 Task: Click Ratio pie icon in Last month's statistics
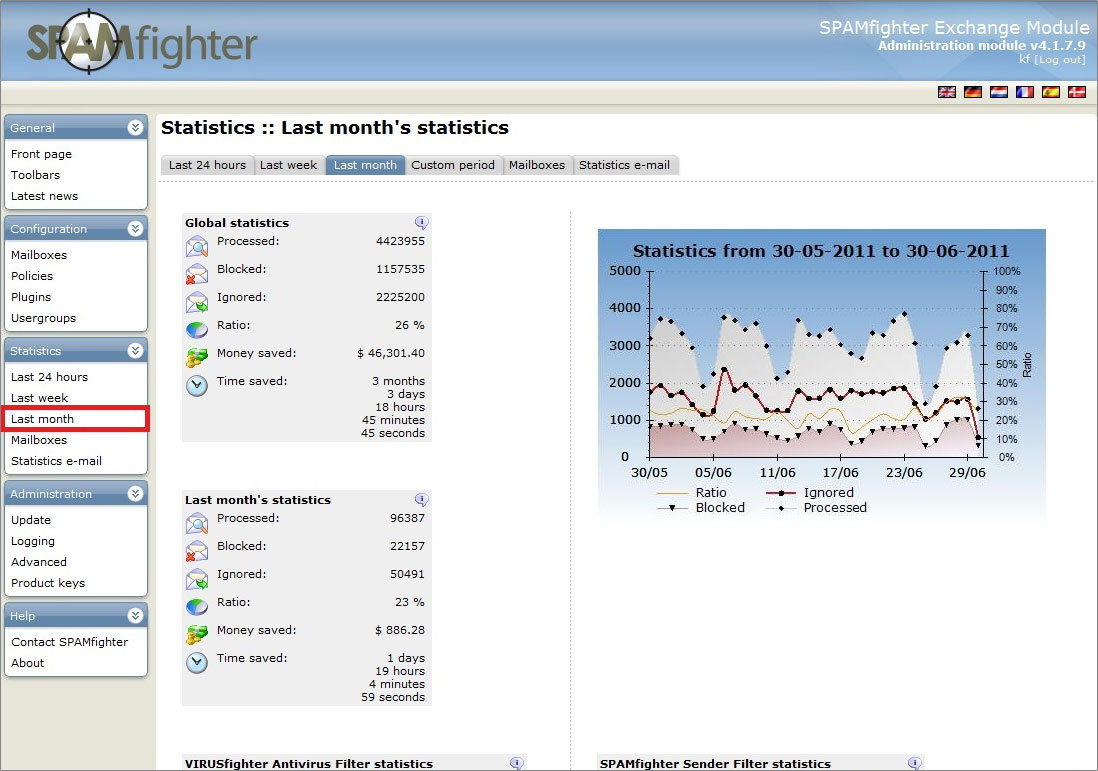[197, 606]
